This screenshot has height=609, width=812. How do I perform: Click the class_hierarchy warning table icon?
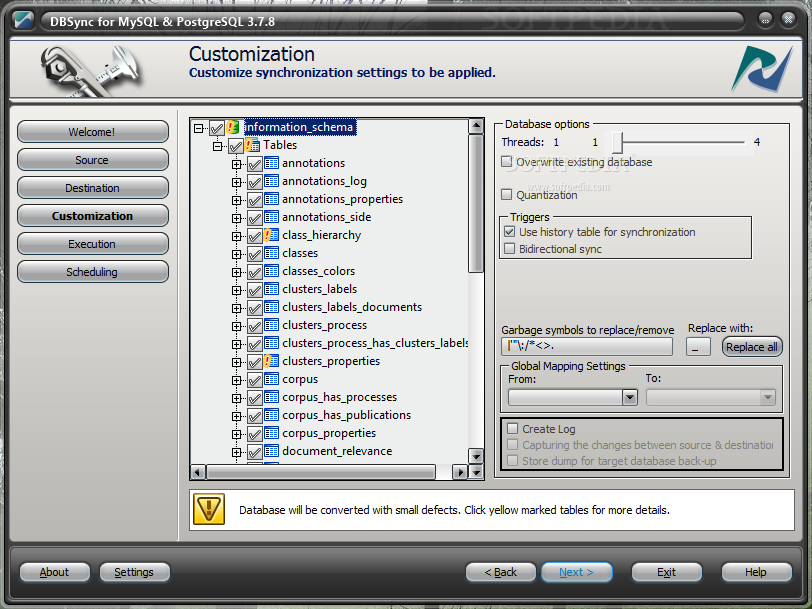[271, 235]
